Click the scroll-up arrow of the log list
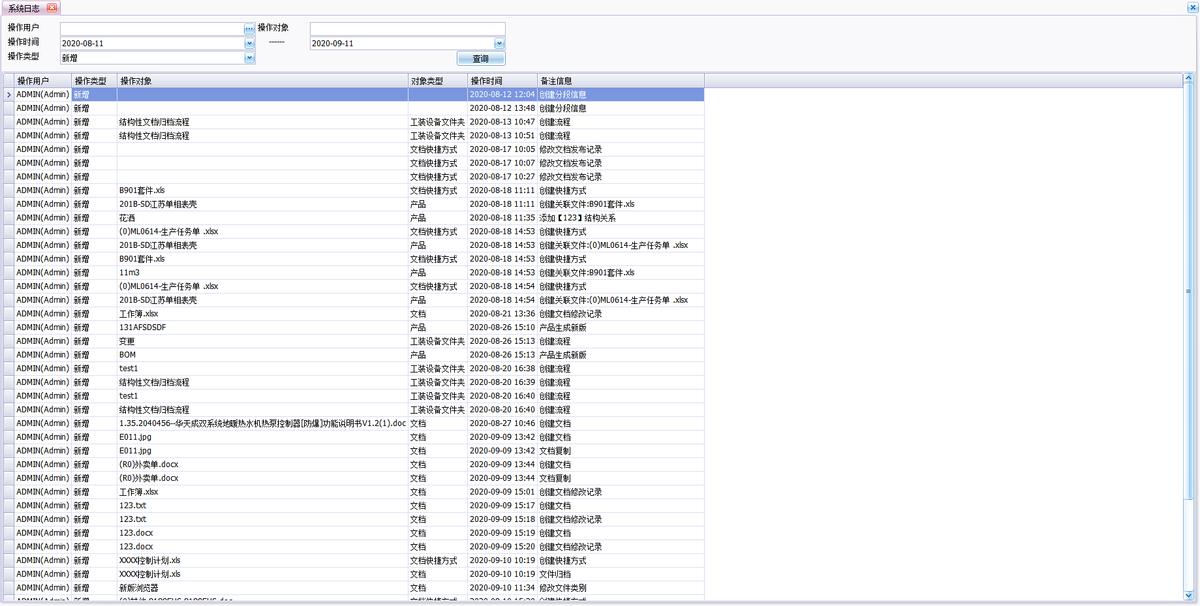The height and width of the screenshot is (606, 1200). 1189,78
